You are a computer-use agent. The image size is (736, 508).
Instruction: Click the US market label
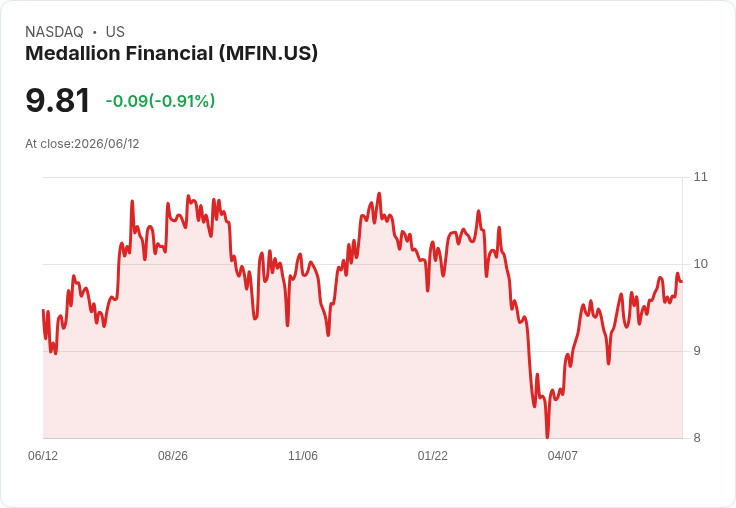[x=115, y=32]
